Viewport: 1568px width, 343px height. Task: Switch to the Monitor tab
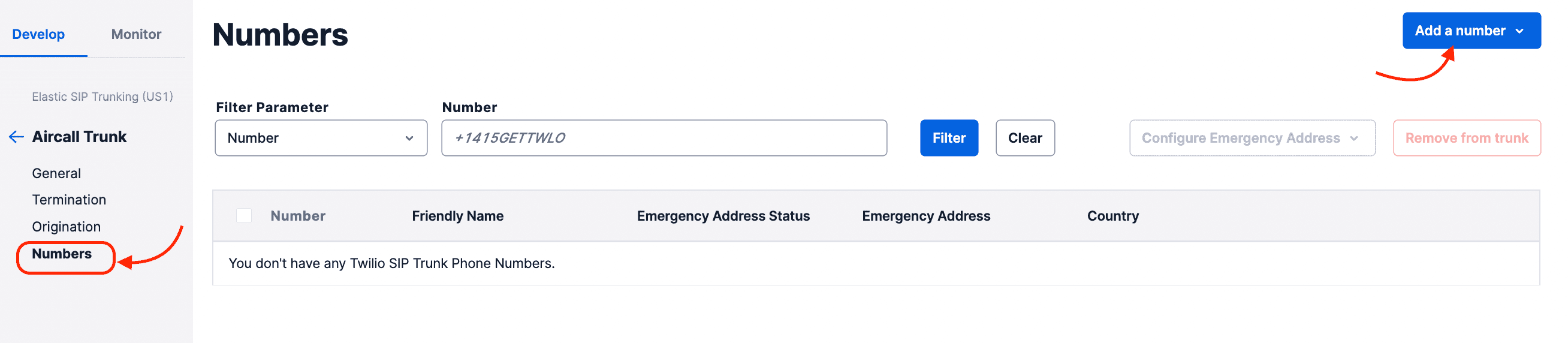[x=135, y=34]
